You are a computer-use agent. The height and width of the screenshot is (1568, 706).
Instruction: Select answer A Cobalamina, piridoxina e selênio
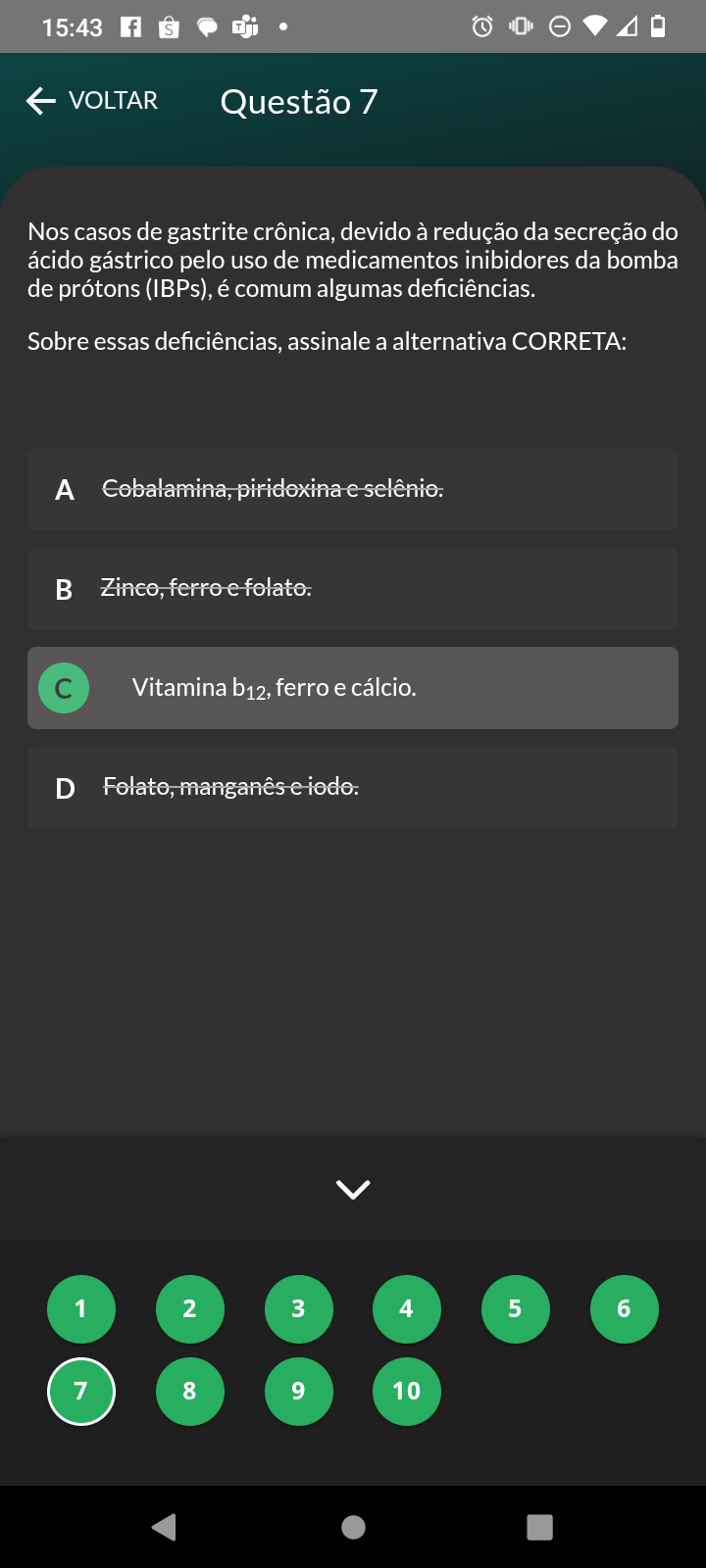click(353, 489)
